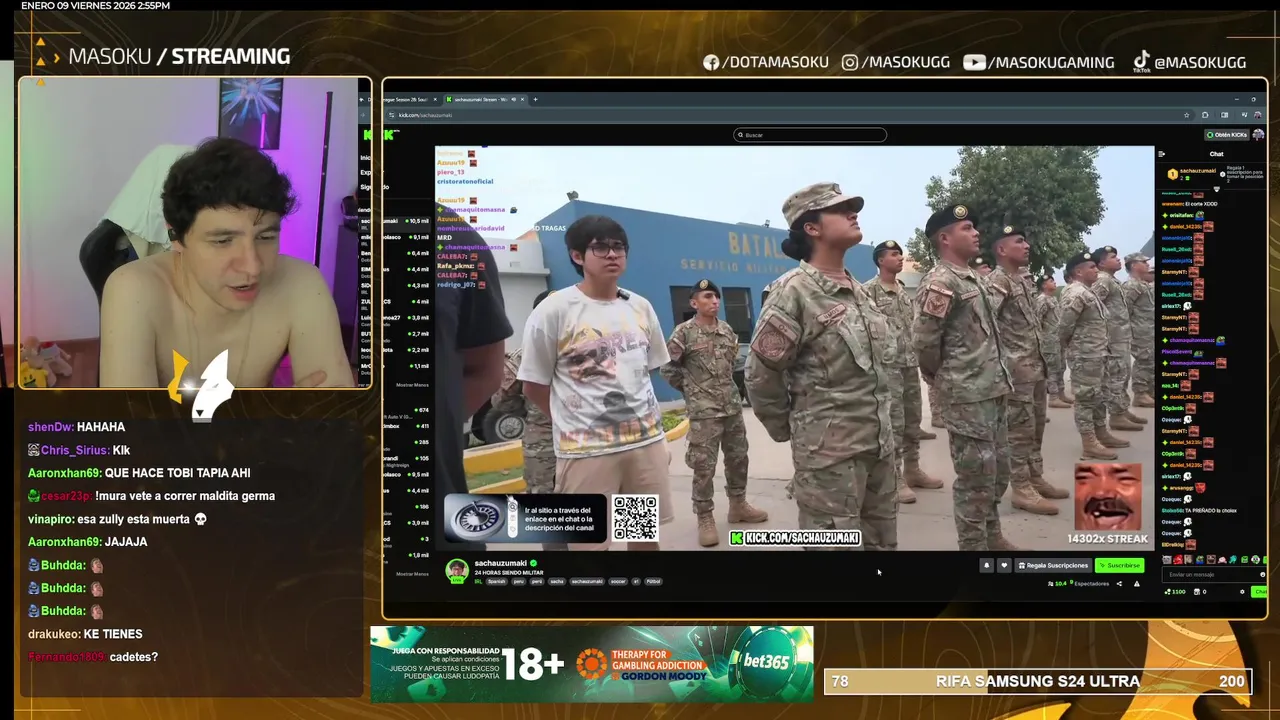1280x720 pixels.
Task: Click the Buscar search field on Kick
Action: click(810, 135)
